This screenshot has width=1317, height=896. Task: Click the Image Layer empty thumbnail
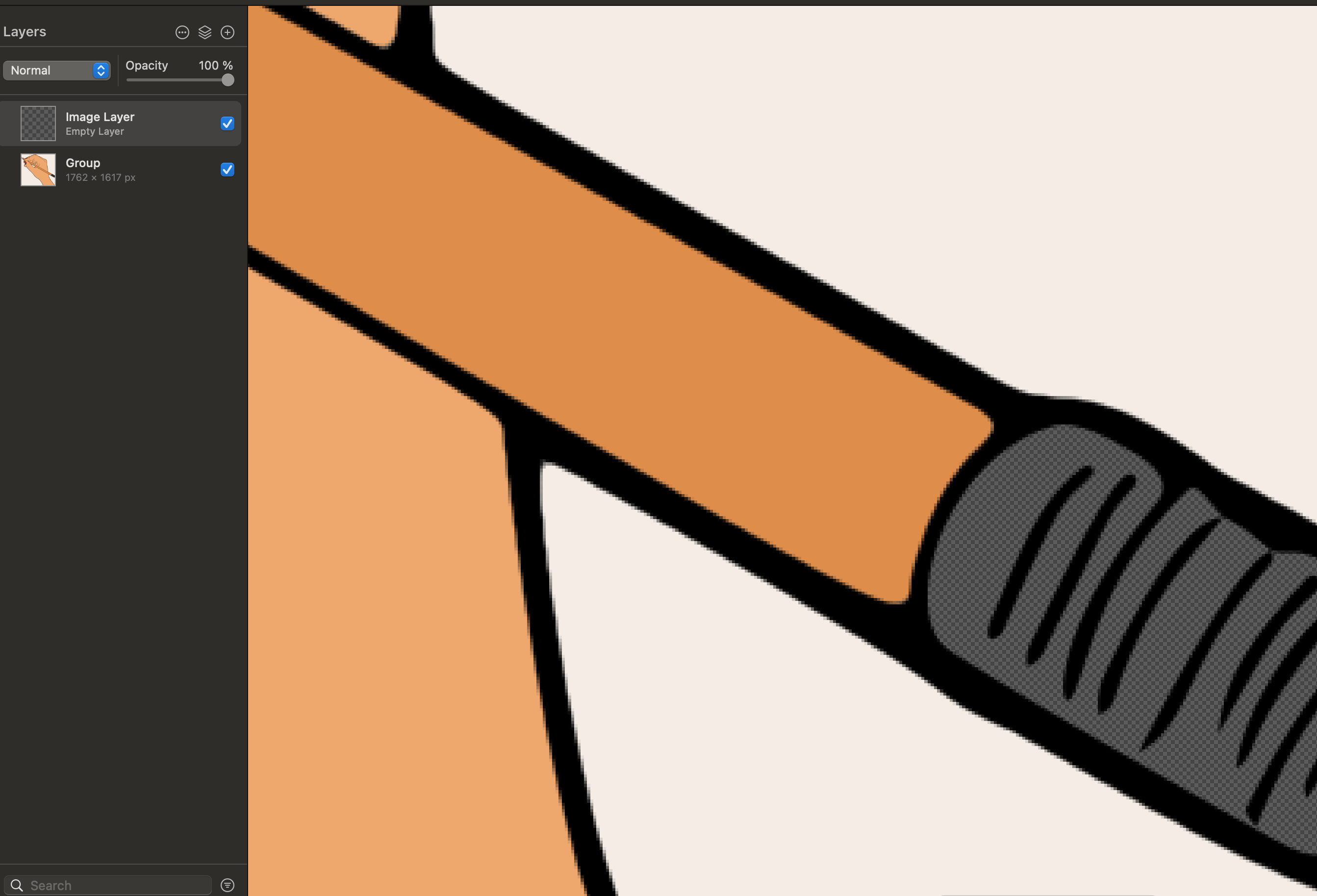click(38, 124)
